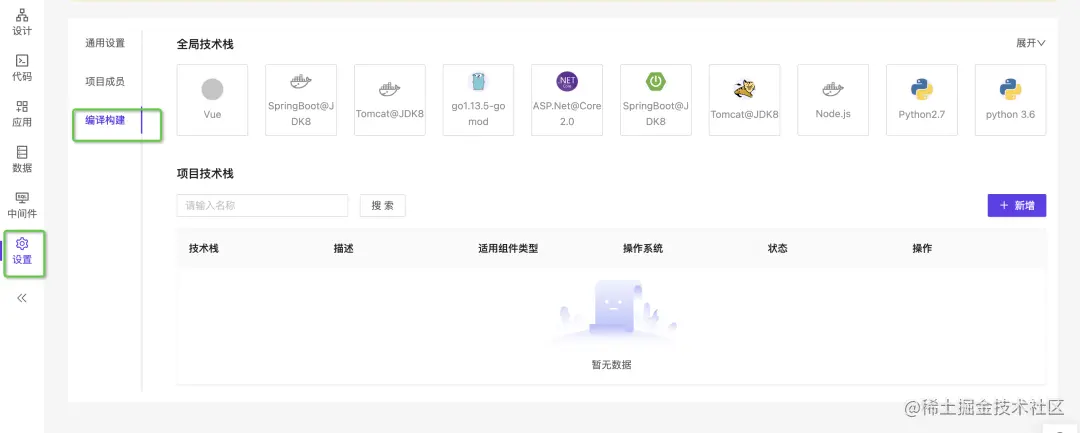Open the 数据 section in sidebar

coord(22,160)
